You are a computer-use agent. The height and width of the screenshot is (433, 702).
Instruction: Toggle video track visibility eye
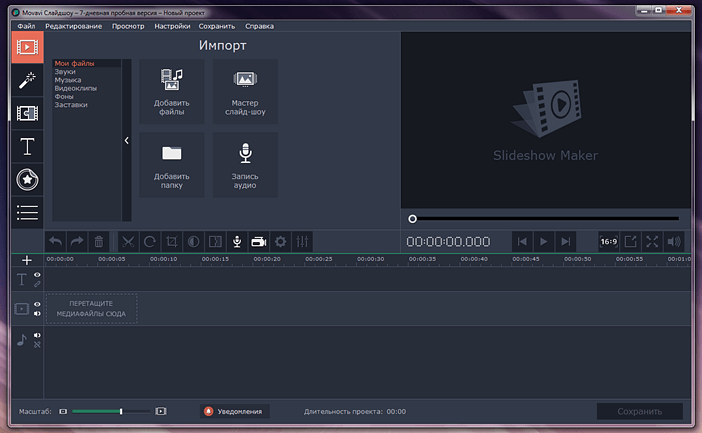point(37,304)
